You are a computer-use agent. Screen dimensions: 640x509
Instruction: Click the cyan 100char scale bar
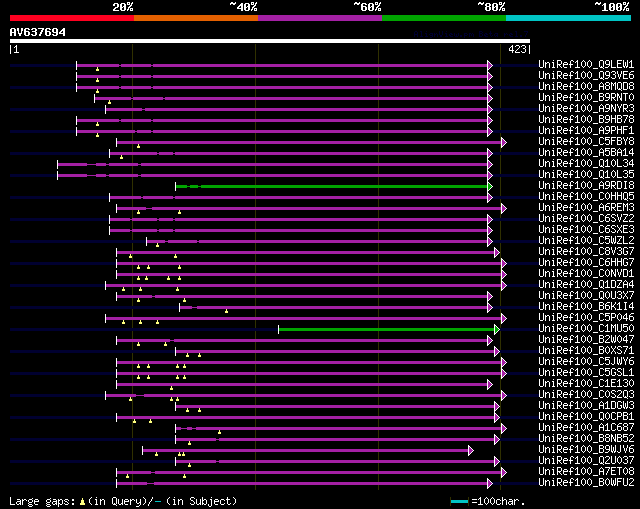459,501
